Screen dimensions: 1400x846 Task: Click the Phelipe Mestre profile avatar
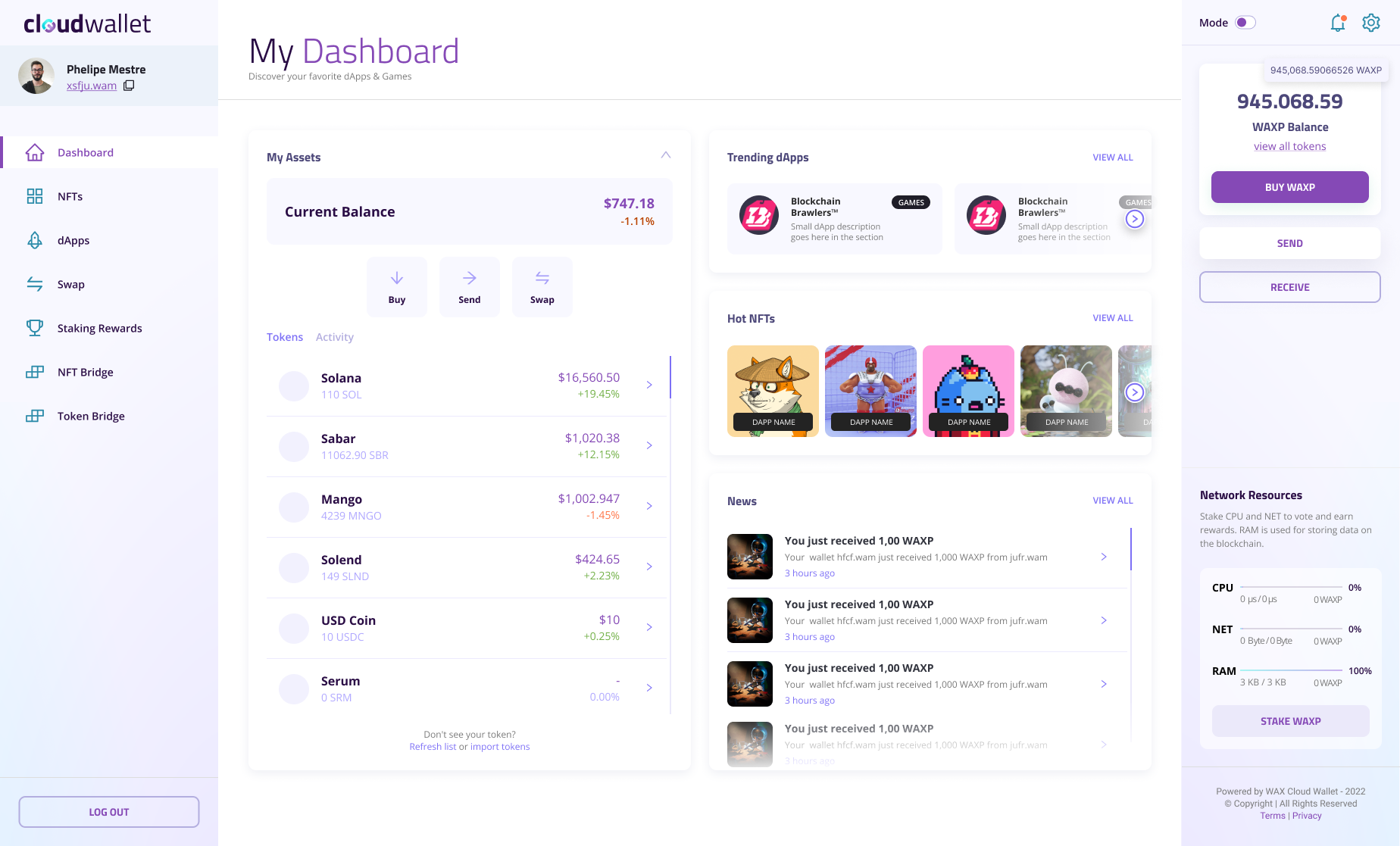click(36, 76)
